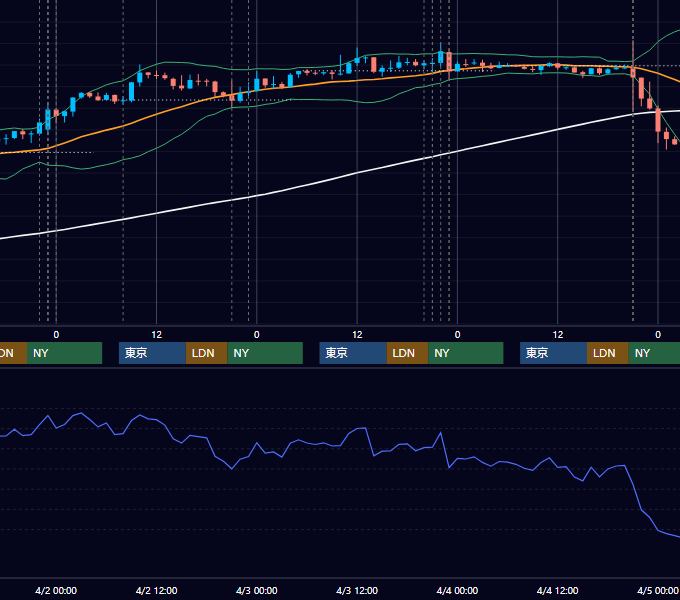Click hour label 12 above 4/2 12:00
This screenshot has width=680, height=600.
[x=157, y=335]
